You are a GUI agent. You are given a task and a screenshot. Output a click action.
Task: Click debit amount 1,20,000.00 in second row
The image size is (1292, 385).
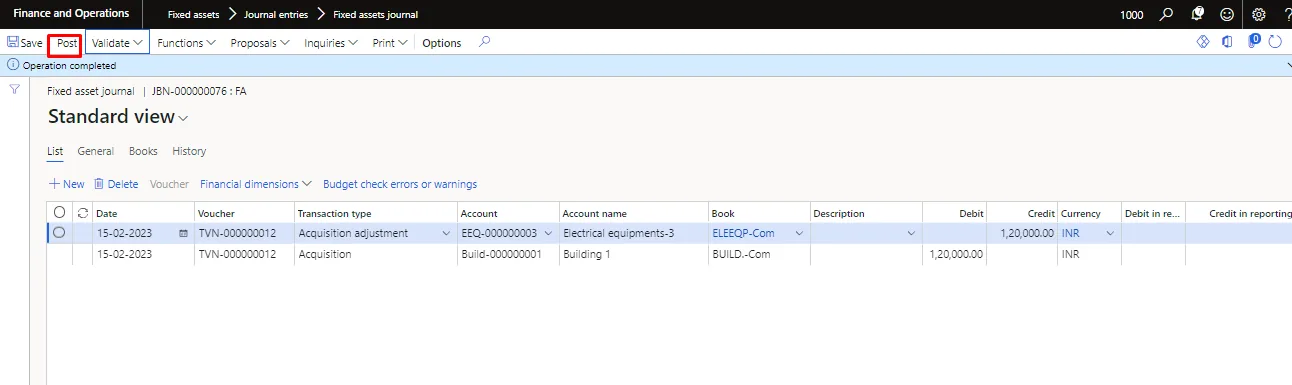[x=956, y=254]
